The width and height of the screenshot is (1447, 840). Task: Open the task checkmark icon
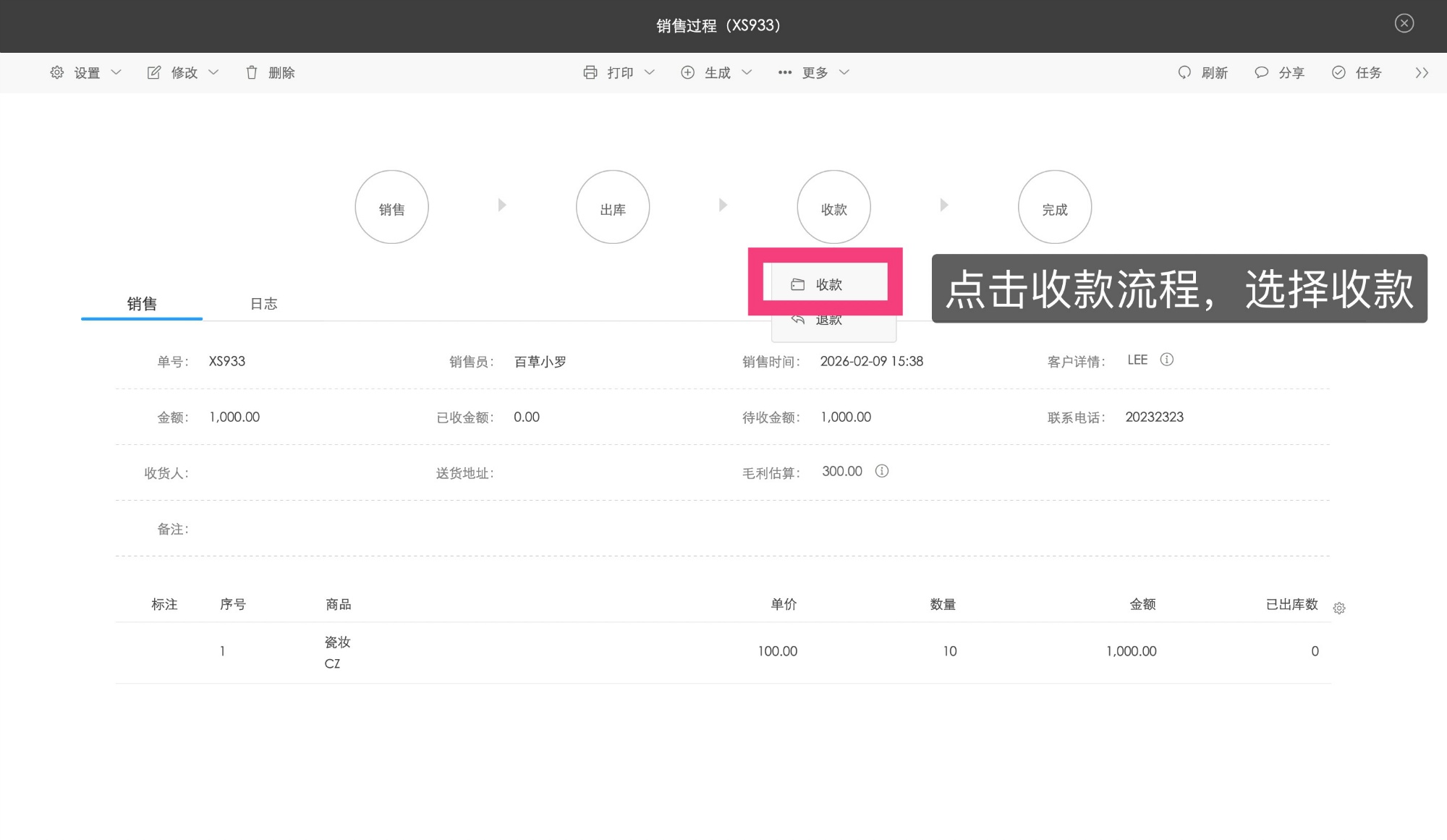pyautogui.click(x=1338, y=72)
